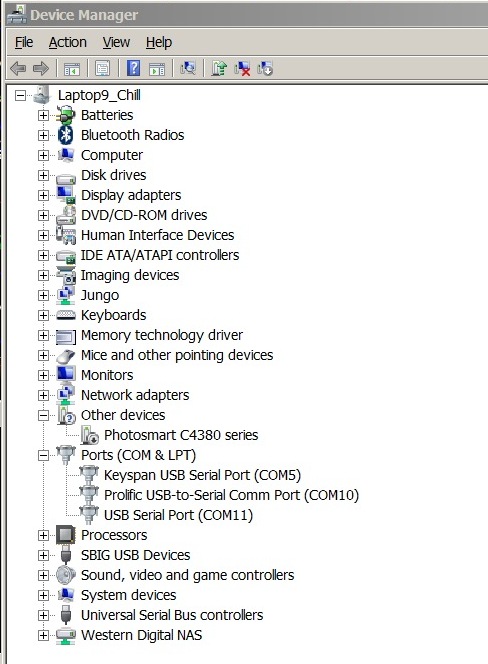488x664 pixels.
Task: Click Uninstall device icon with red X
Action: [x=242, y=68]
